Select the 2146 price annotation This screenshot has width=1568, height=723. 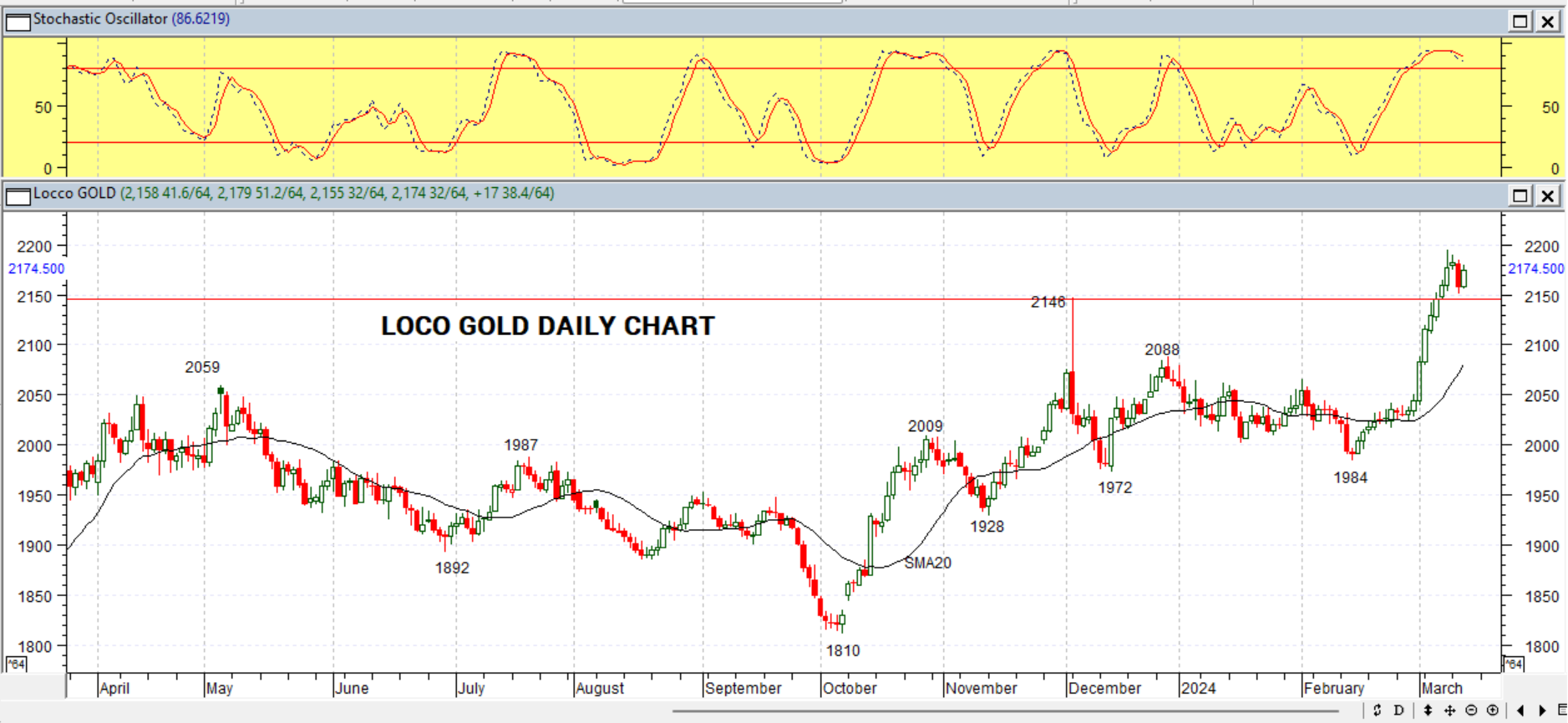pyautogui.click(x=1048, y=302)
